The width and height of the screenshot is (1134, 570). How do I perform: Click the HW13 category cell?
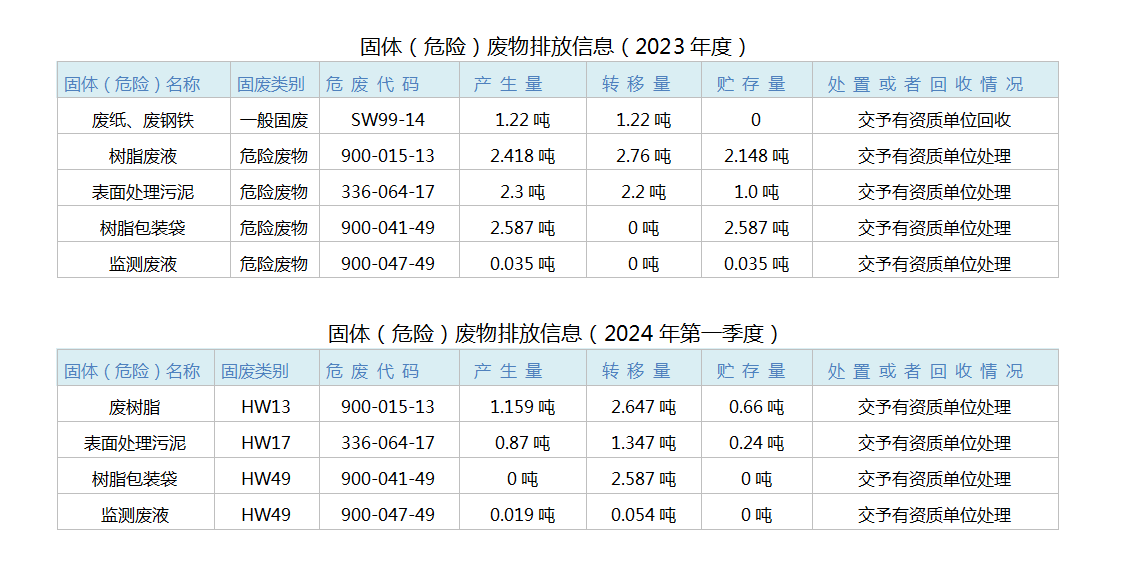point(266,407)
